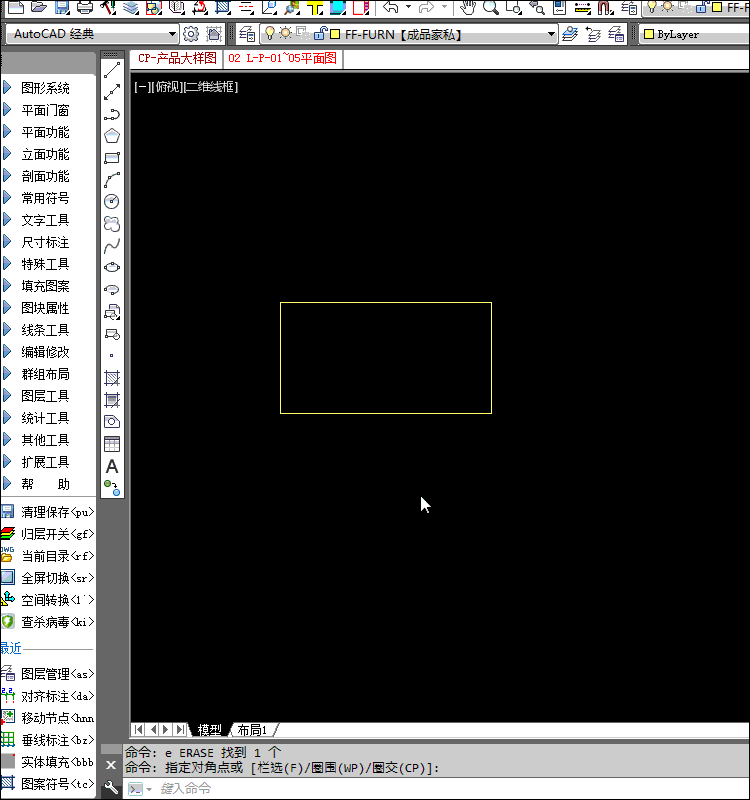Switch to 布局1 layout tab
Screen dimensions: 750x800
(x=252, y=730)
